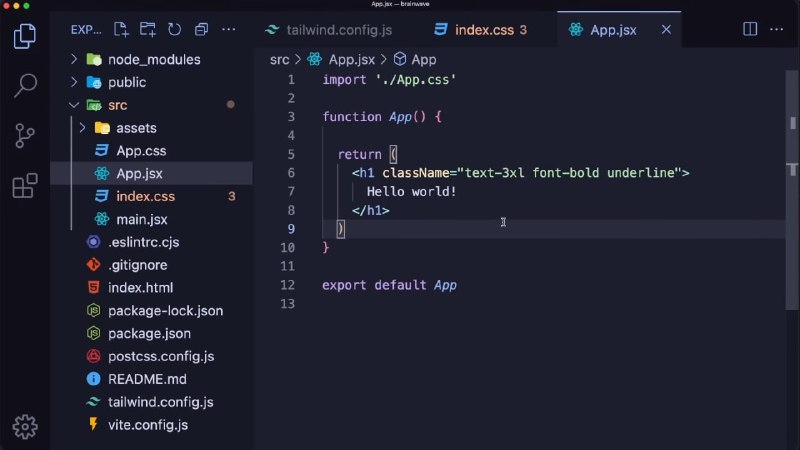Open App.css in file tree

(x=151, y=151)
